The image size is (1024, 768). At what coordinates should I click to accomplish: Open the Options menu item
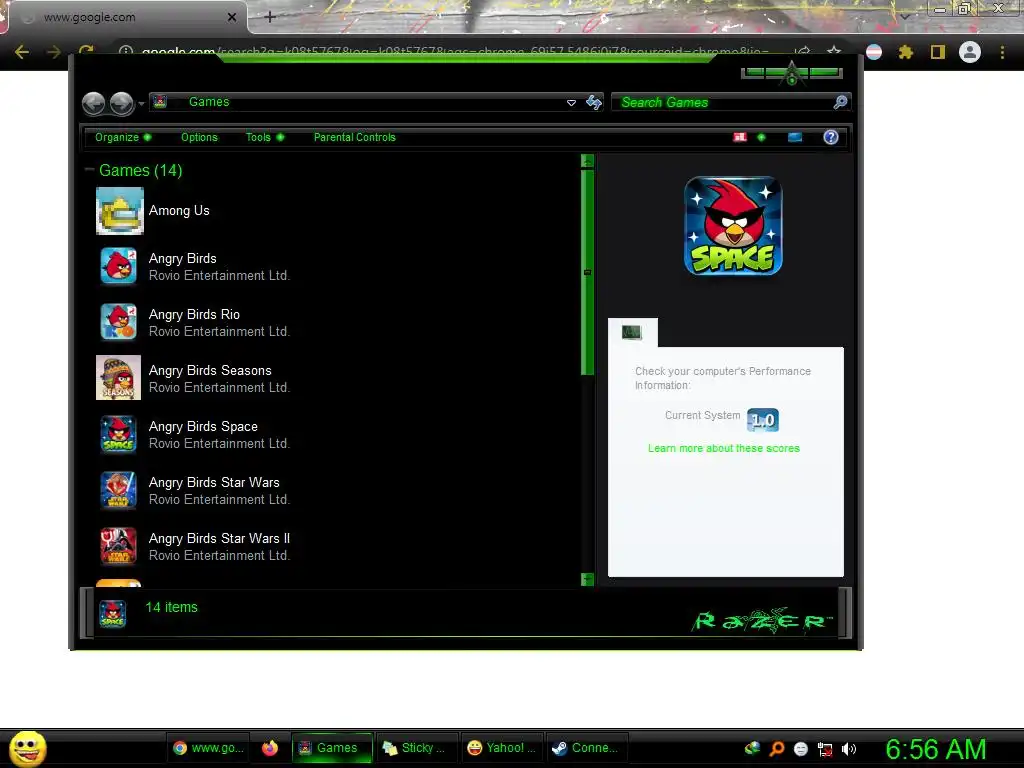199,137
